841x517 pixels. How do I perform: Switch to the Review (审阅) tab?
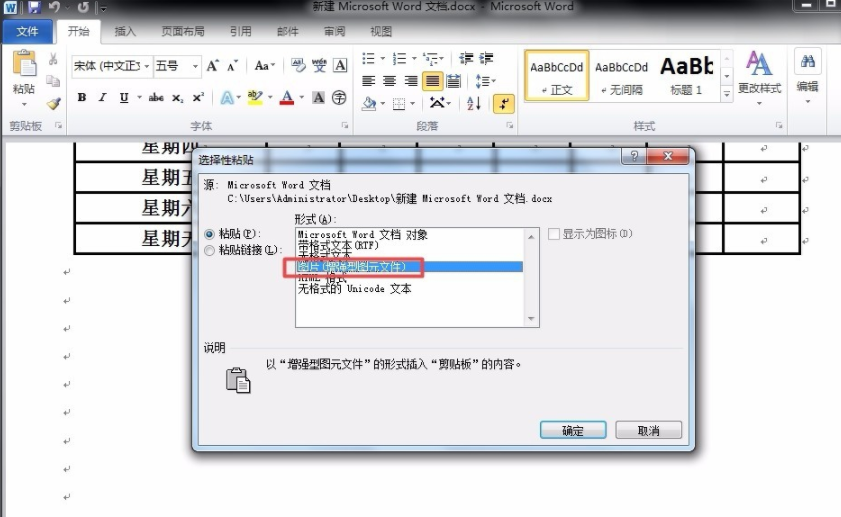[335, 31]
